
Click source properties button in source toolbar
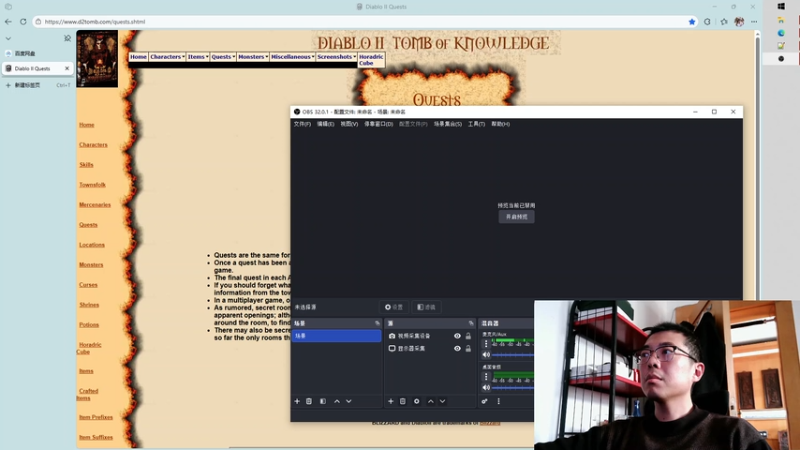tap(394, 307)
